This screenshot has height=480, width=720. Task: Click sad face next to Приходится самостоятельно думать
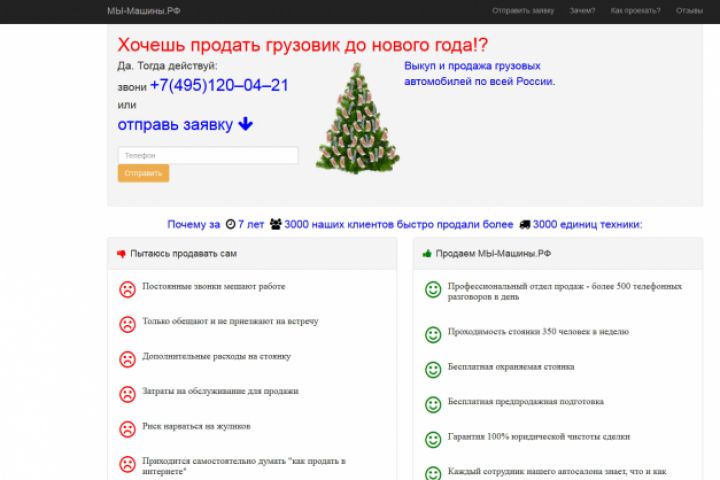coord(128,464)
